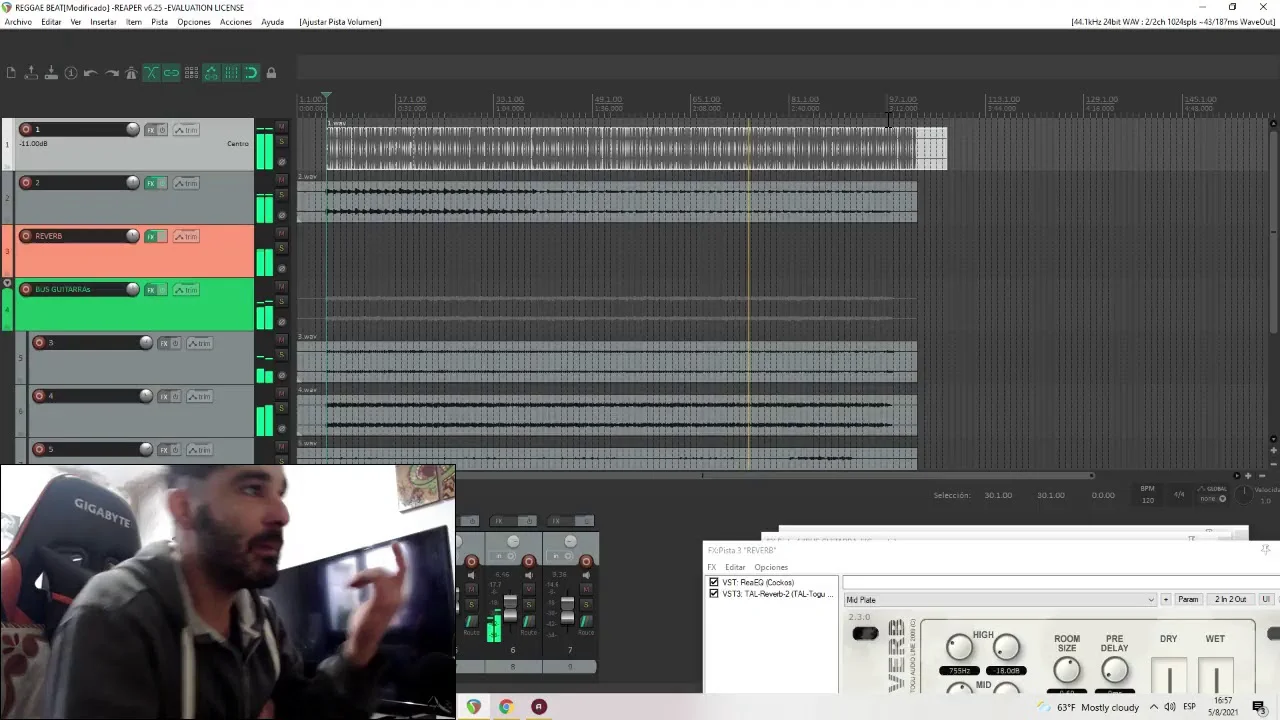
Task: Collapse the BUS GUITARRAs folder track
Action: [x=8, y=285]
